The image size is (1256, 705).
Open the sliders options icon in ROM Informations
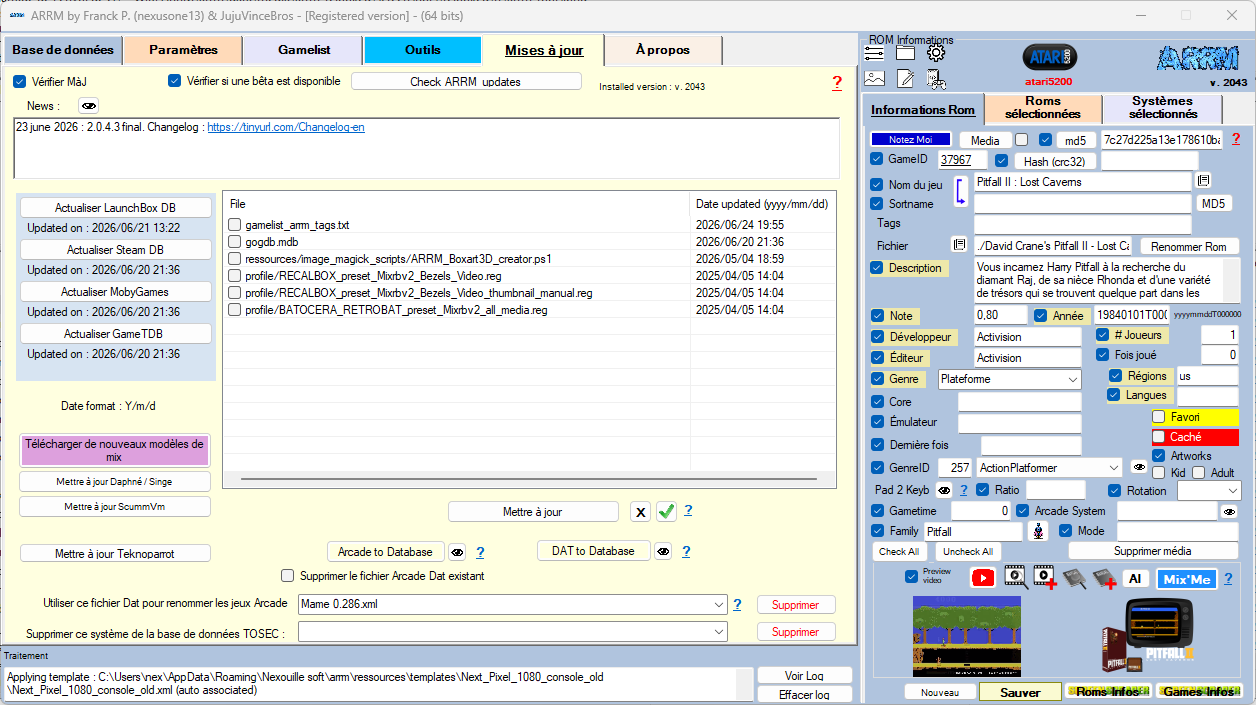click(874, 53)
